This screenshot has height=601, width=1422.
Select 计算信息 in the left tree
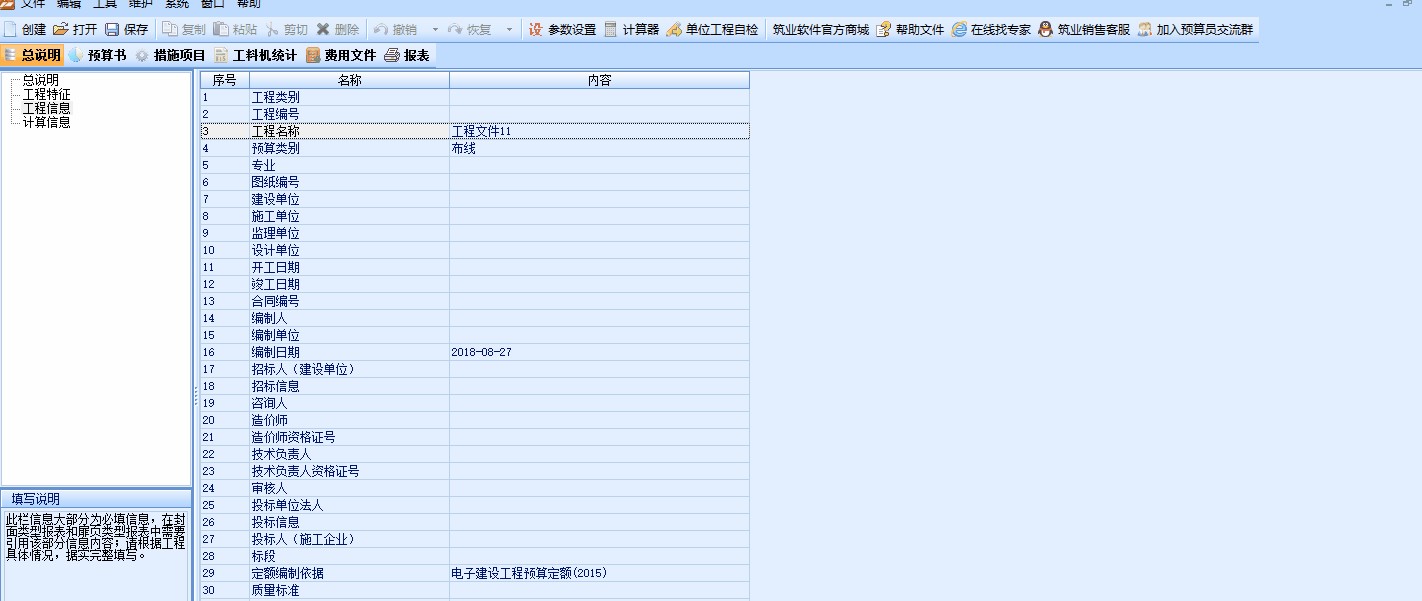tap(46, 122)
